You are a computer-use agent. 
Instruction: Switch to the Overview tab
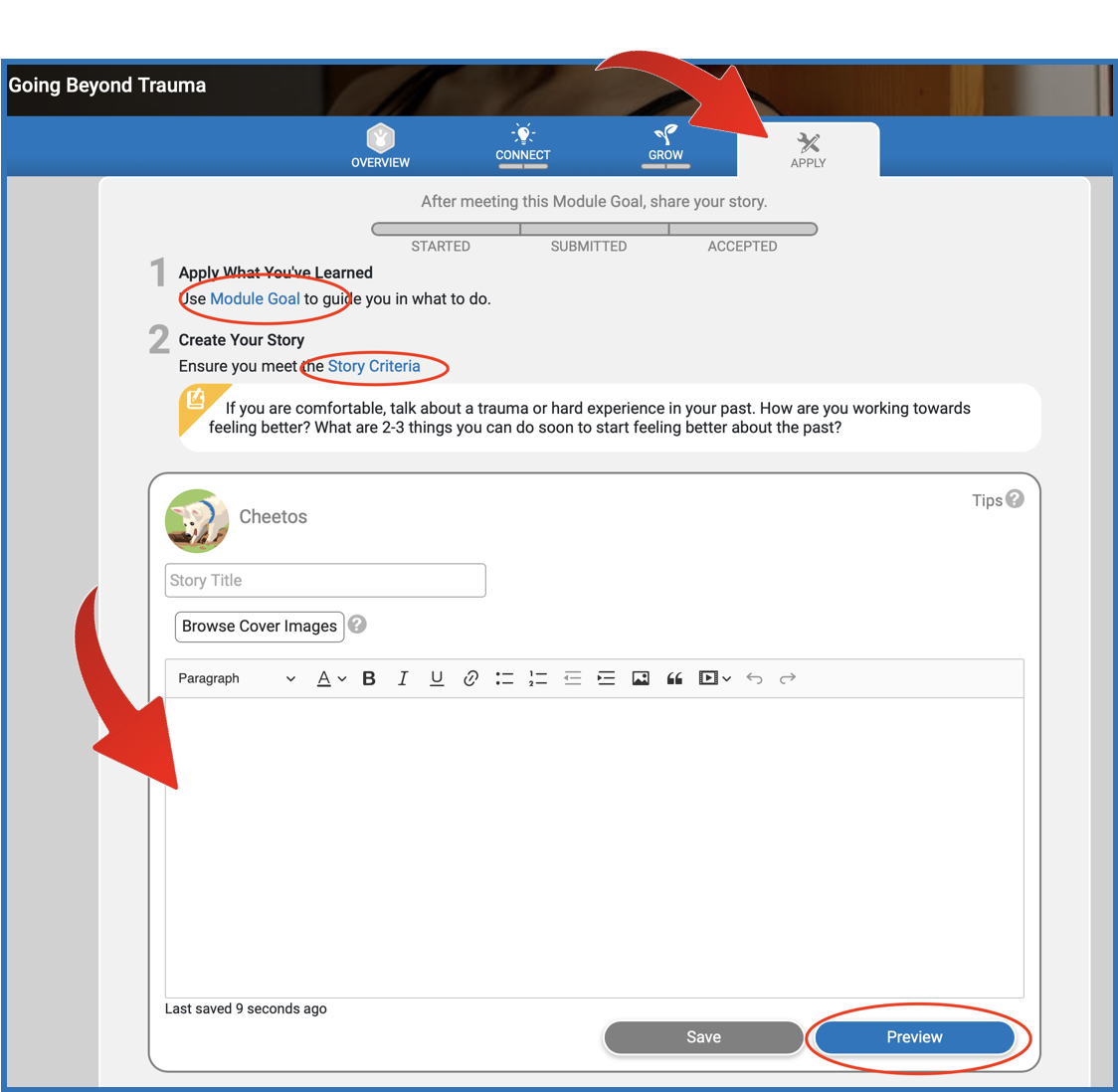tap(380, 146)
